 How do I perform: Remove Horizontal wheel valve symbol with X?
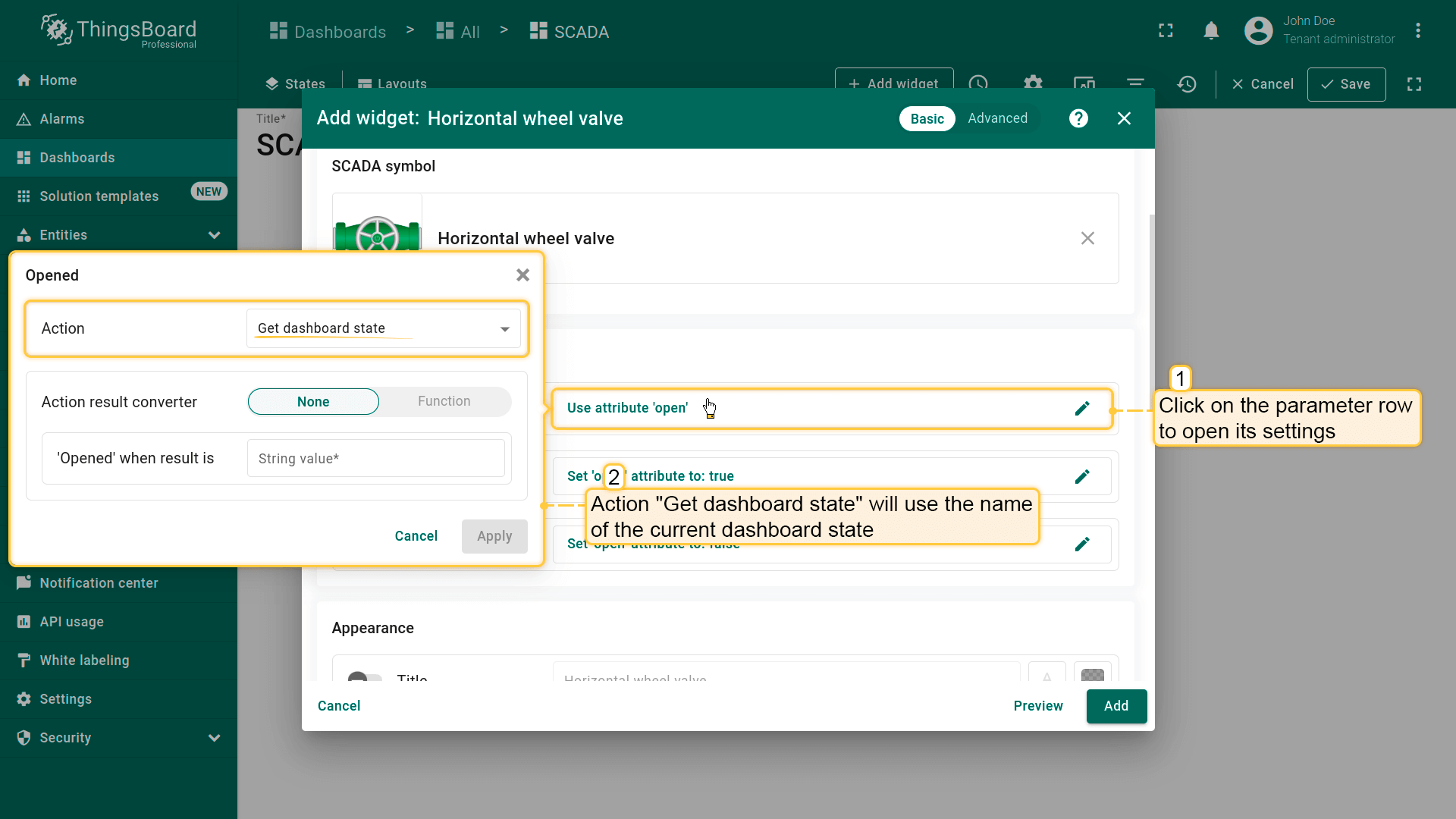tap(1087, 238)
